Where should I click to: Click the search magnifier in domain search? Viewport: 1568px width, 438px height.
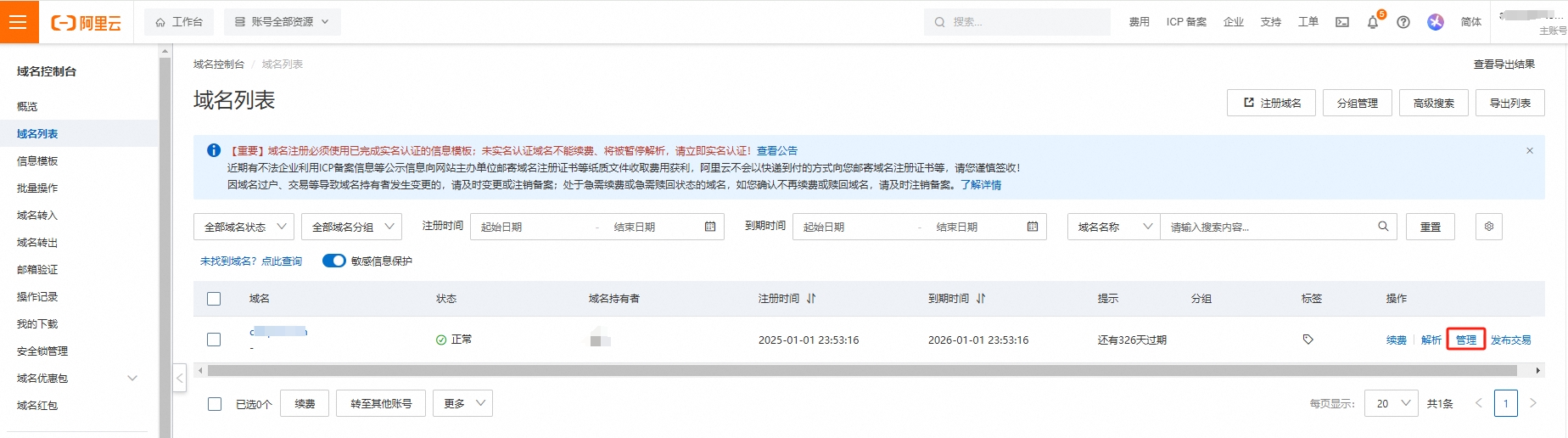point(1383,227)
